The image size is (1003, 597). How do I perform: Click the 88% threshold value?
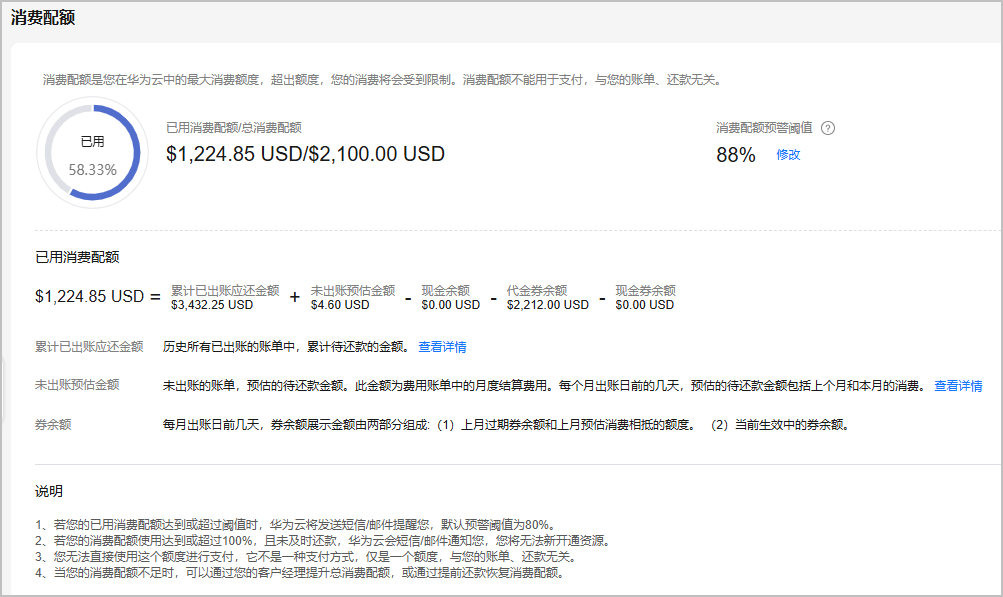point(736,155)
